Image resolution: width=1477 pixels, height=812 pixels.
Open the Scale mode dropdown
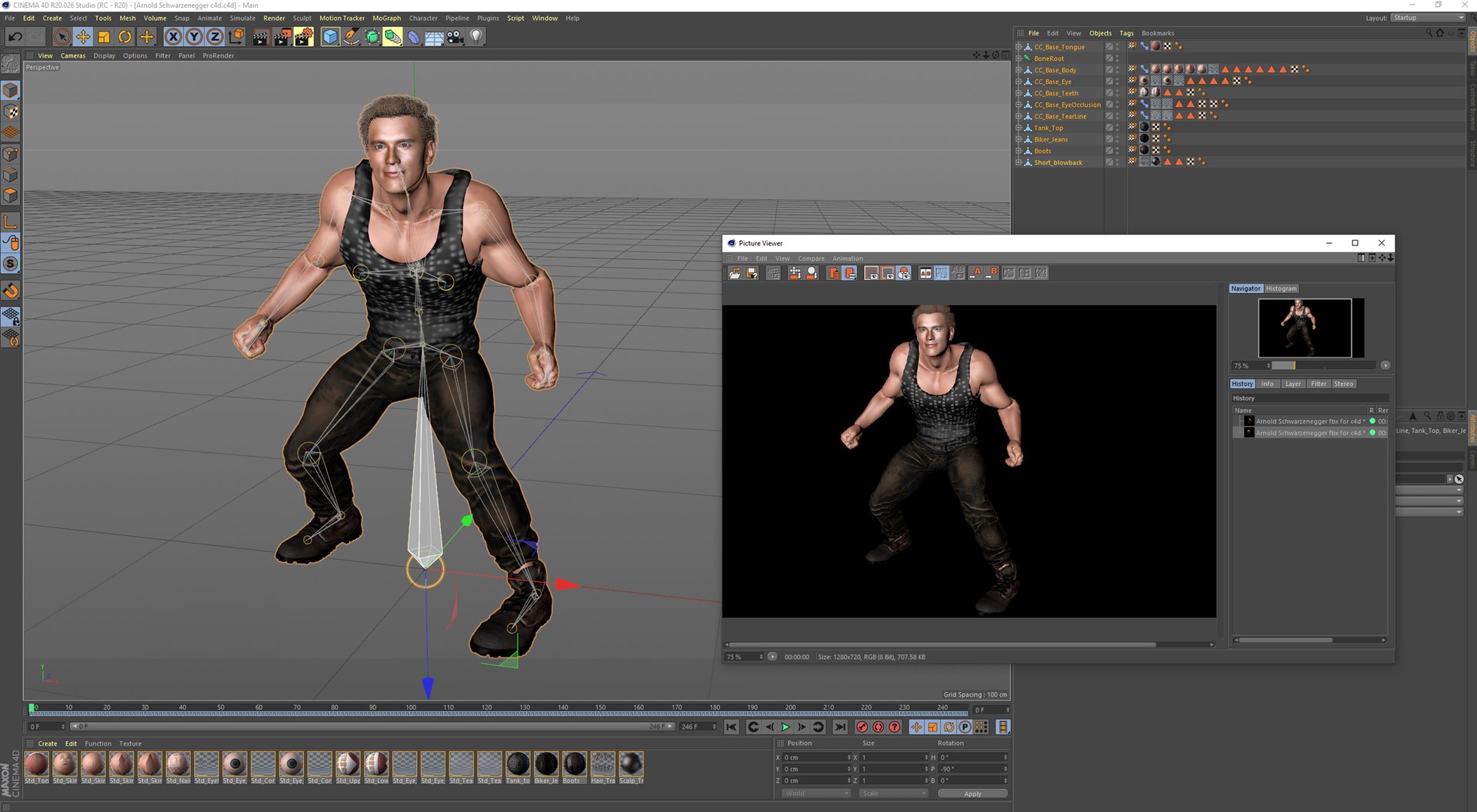tap(893, 794)
